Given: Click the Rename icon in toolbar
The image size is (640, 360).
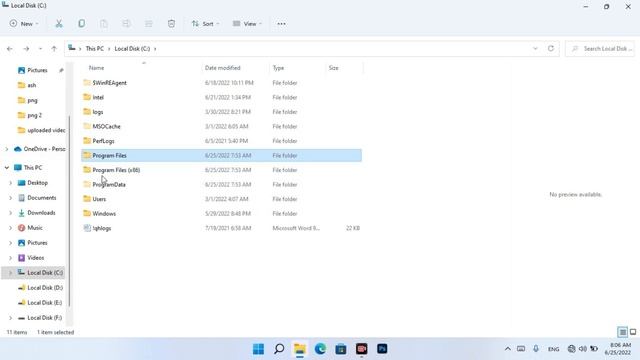Looking at the screenshot, I should [x=126, y=24].
